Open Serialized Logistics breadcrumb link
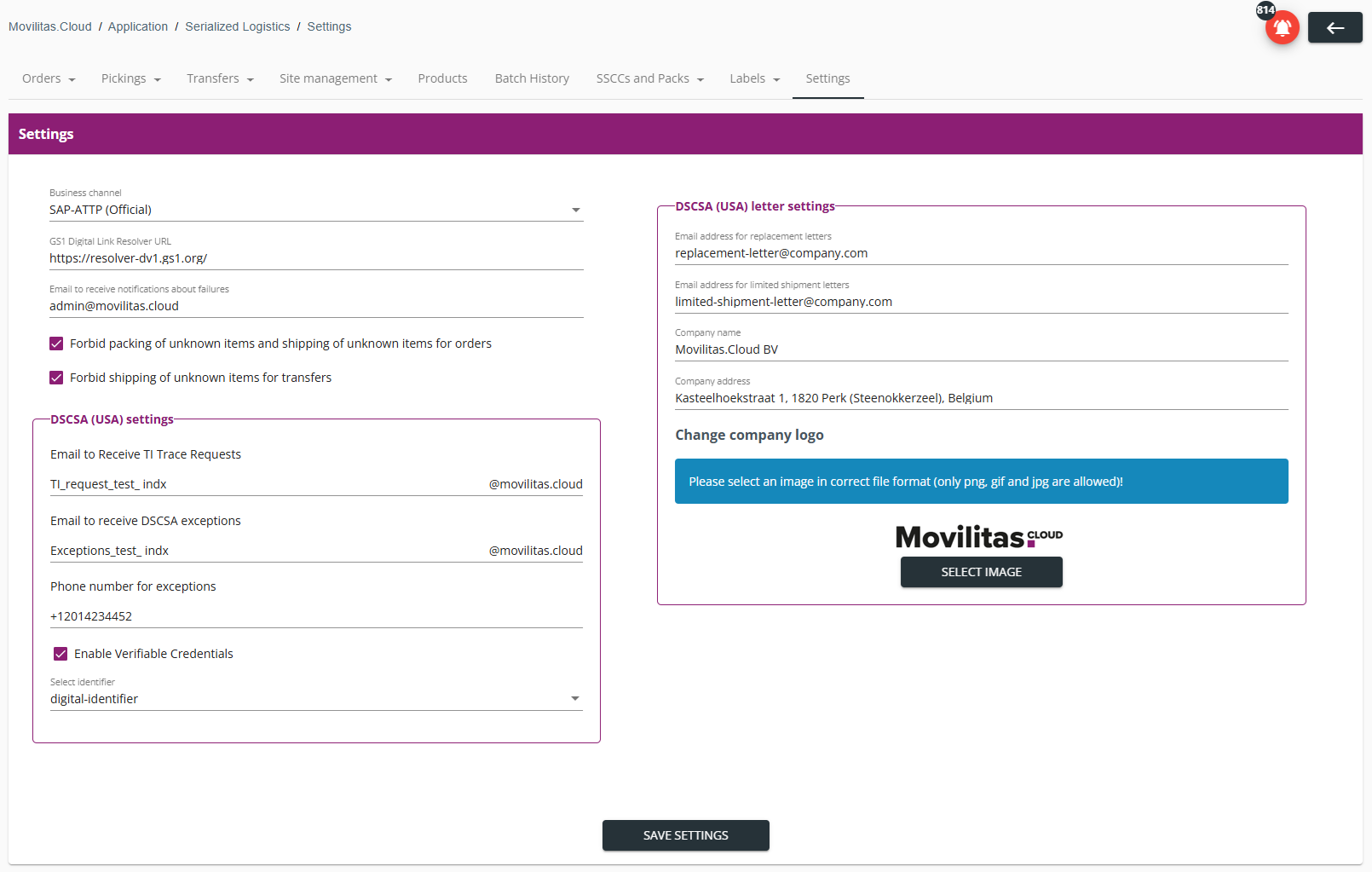Image resolution: width=1372 pixels, height=872 pixels. pos(238,26)
